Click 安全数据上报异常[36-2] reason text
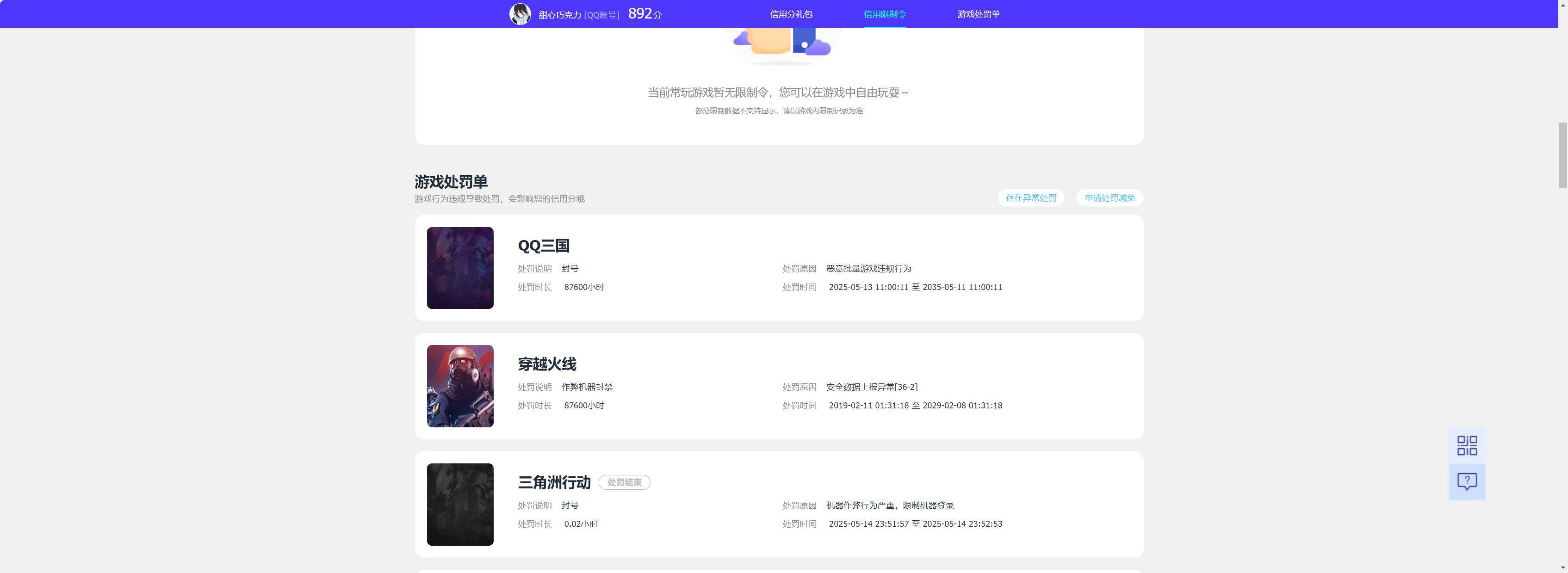Viewport: 1568px width, 573px height. point(872,387)
